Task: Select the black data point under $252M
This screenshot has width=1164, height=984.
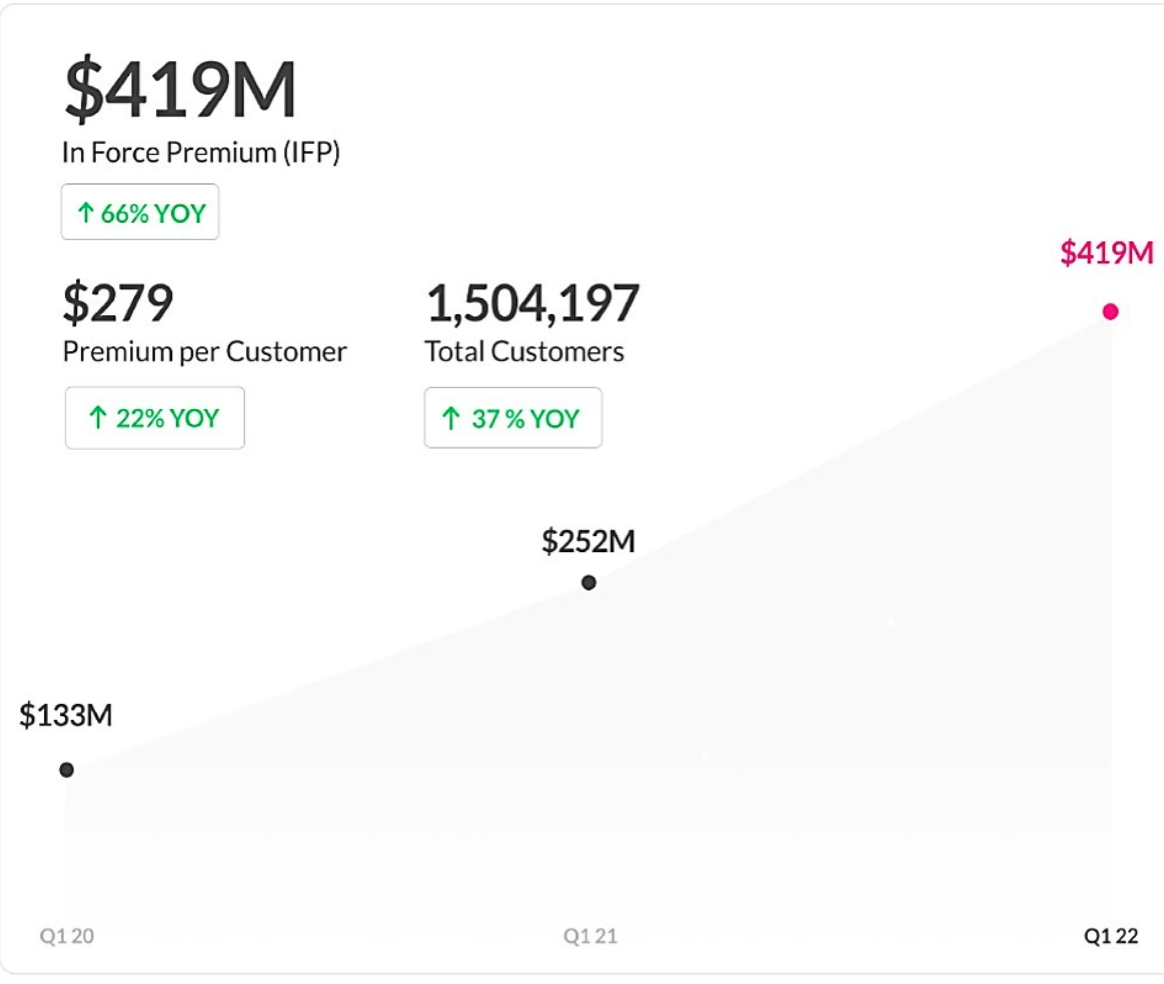Action: pyautogui.click(x=588, y=582)
